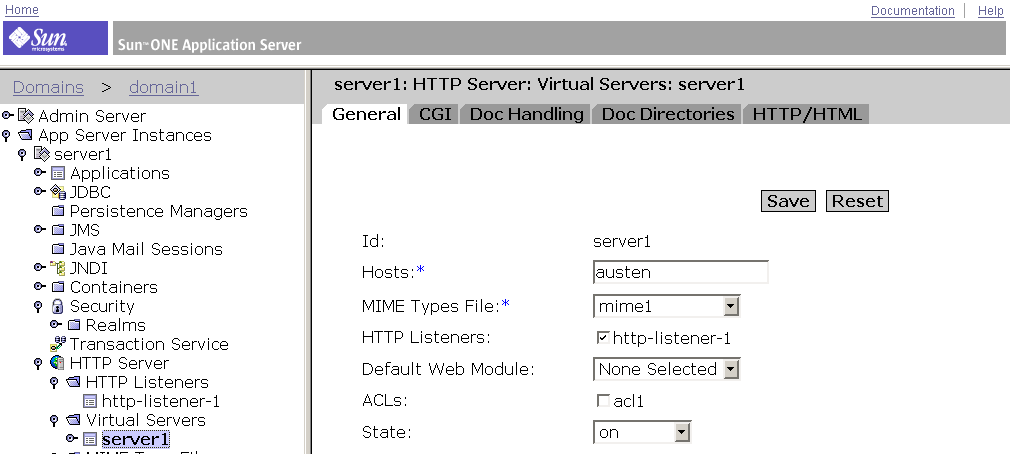Go to the Domains breadcrumb link
Screen dimensions: 1010x454
coord(48,87)
